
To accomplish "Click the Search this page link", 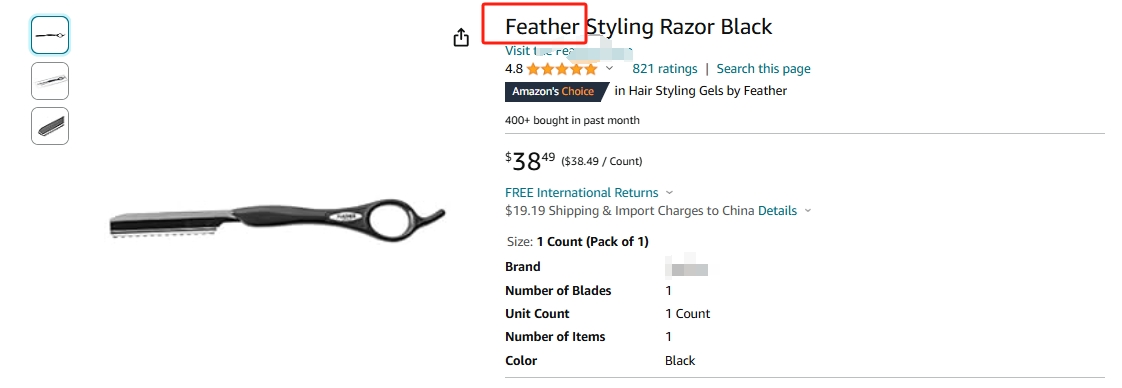I will tap(764, 69).
